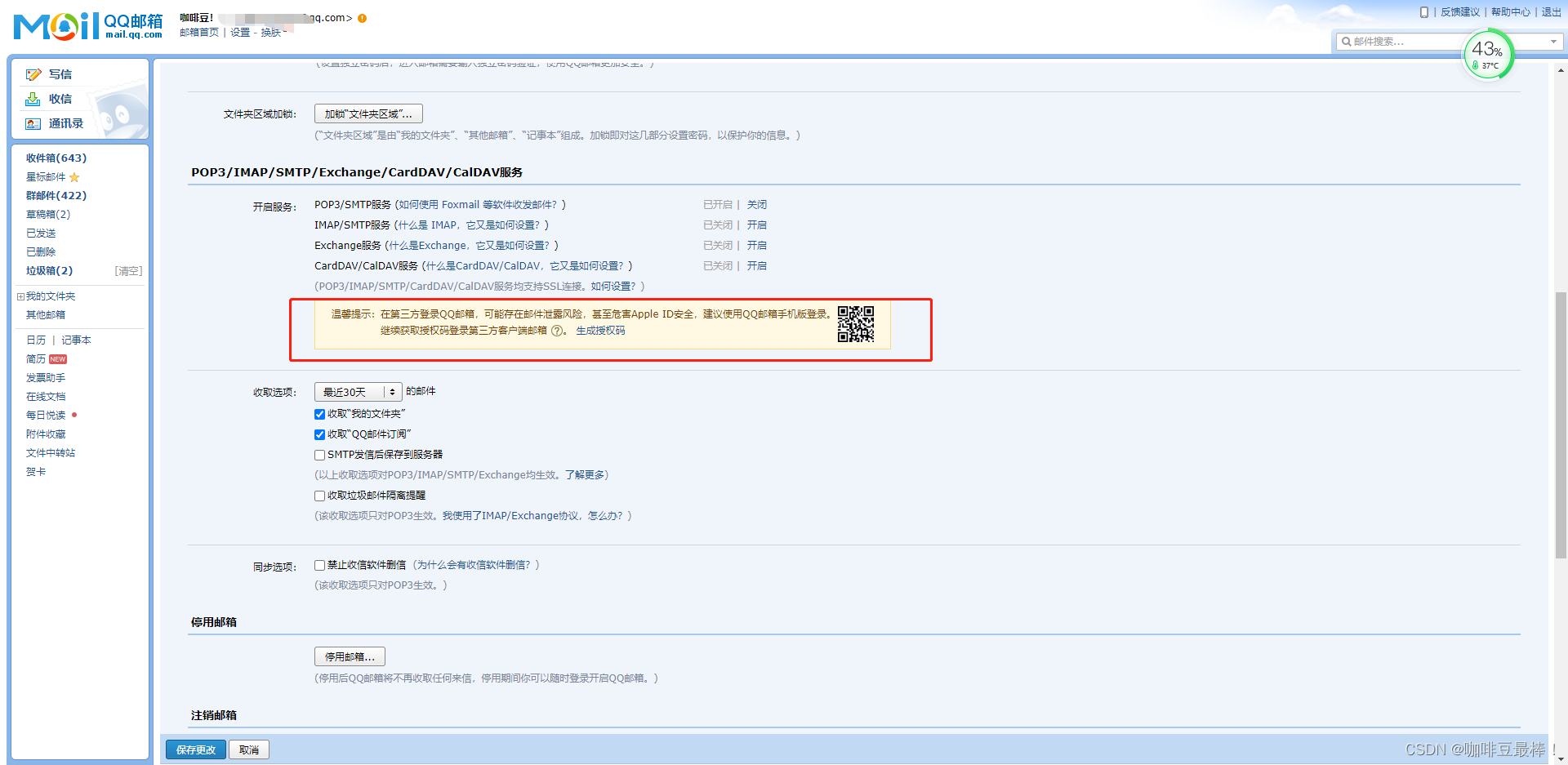This screenshot has height=765, width=1568.
Task: Click 取消 button
Action: pos(249,749)
